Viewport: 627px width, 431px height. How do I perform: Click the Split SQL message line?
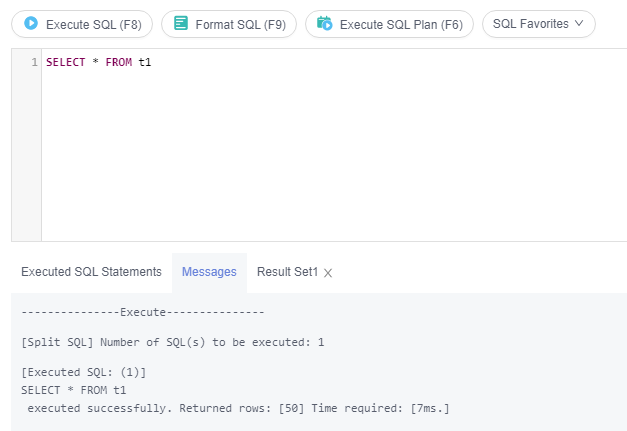point(173,342)
